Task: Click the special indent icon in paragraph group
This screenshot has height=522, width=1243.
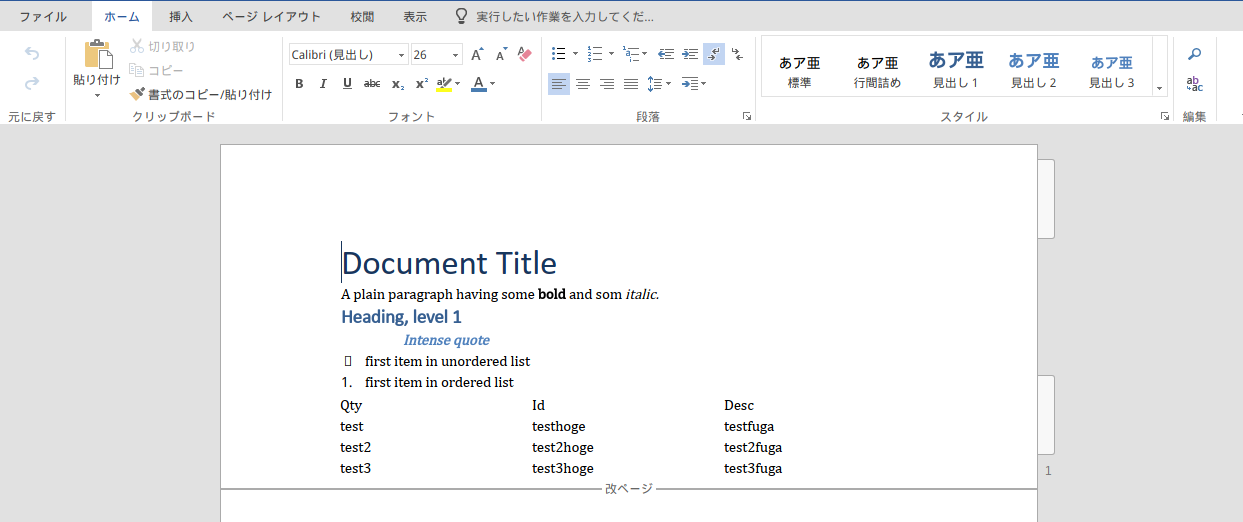Action: point(690,84)
